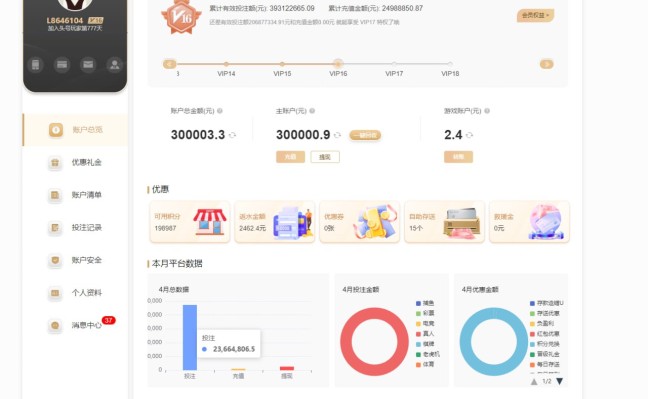Toggle the 彩票 legend in betting donut chart
The width and height of the screenshot is (648, 399).
pyautogui.click(x=425, y=313)
